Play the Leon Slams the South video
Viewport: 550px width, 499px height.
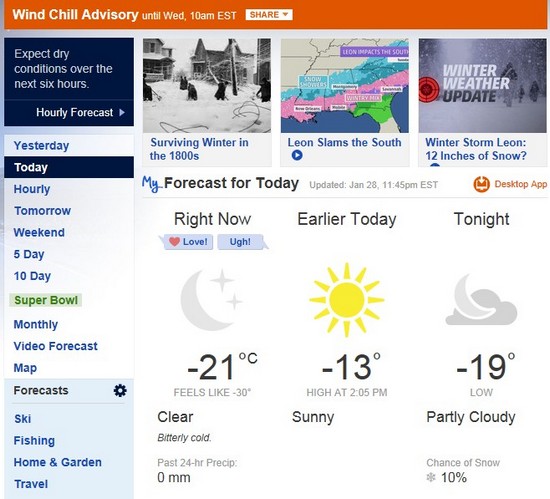point(297,155)
